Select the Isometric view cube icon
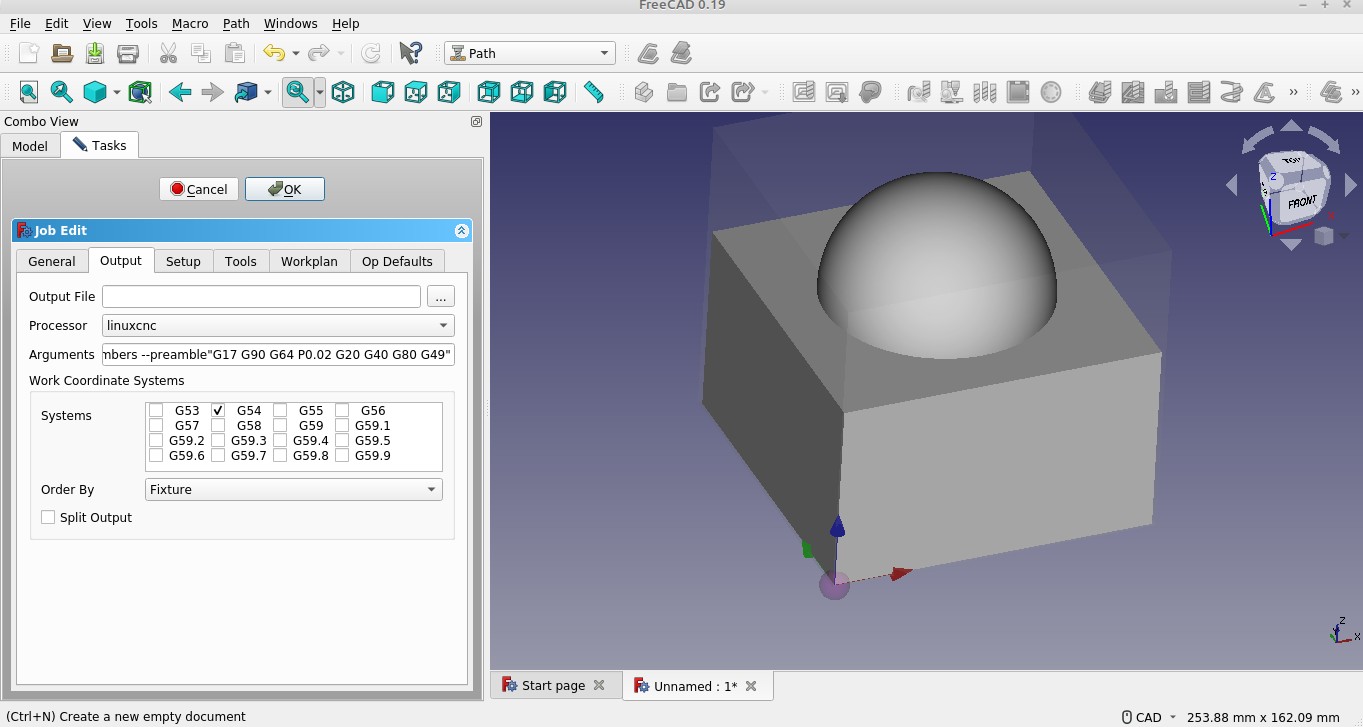Viewport: 1363px width, 727px height. pos(343,93)
